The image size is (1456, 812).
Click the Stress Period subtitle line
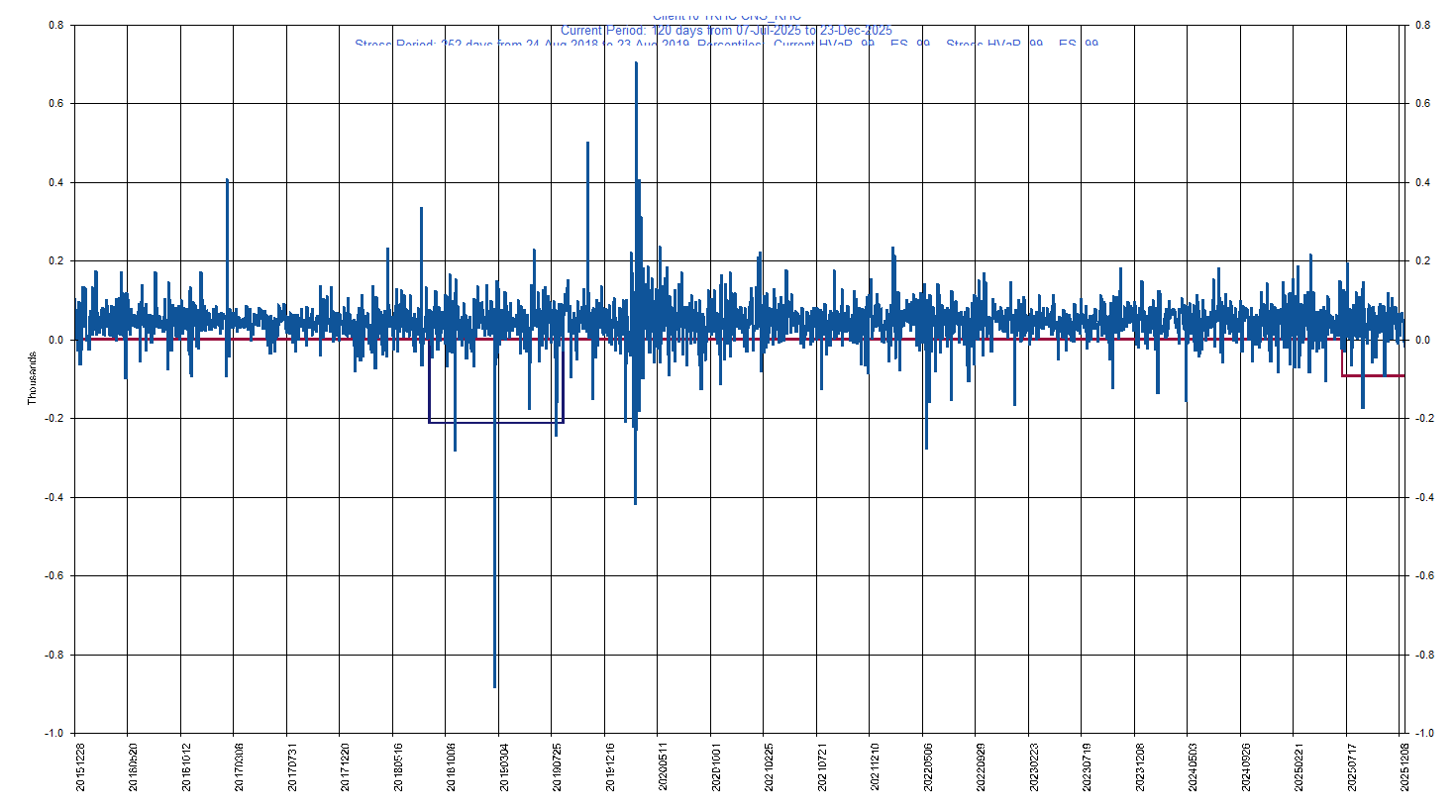[x=726, y=44]
